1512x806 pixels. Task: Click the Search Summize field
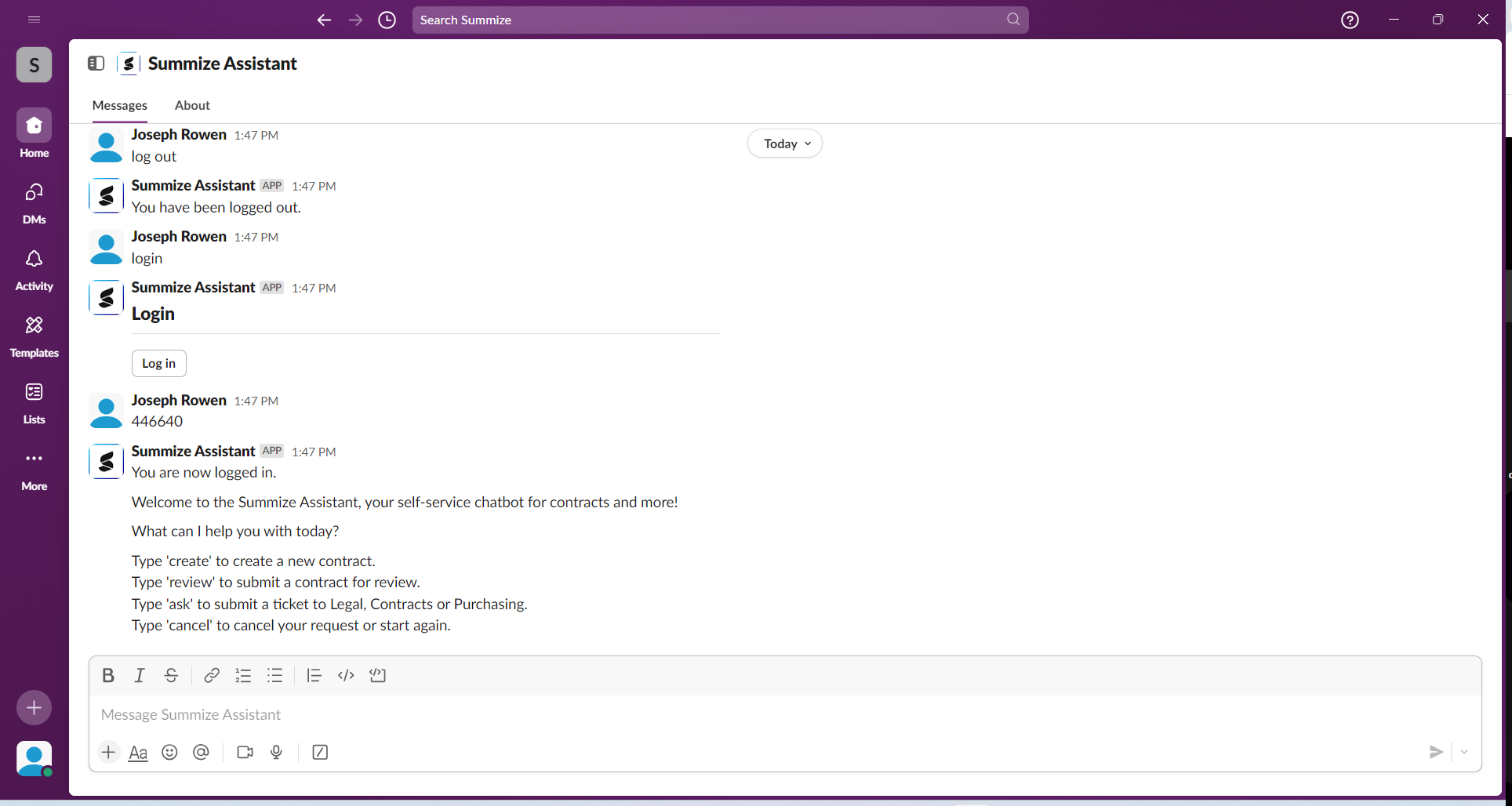pos(721,20)
